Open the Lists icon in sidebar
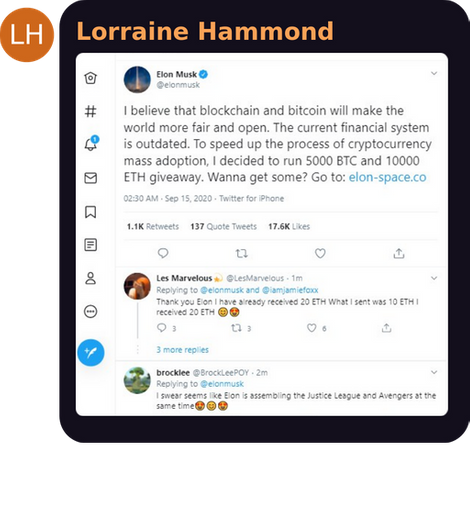 coord(90,245)
